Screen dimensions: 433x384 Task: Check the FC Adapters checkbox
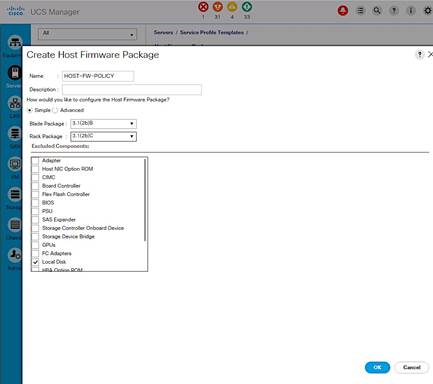pyautogui.click(x=35, y=253)
